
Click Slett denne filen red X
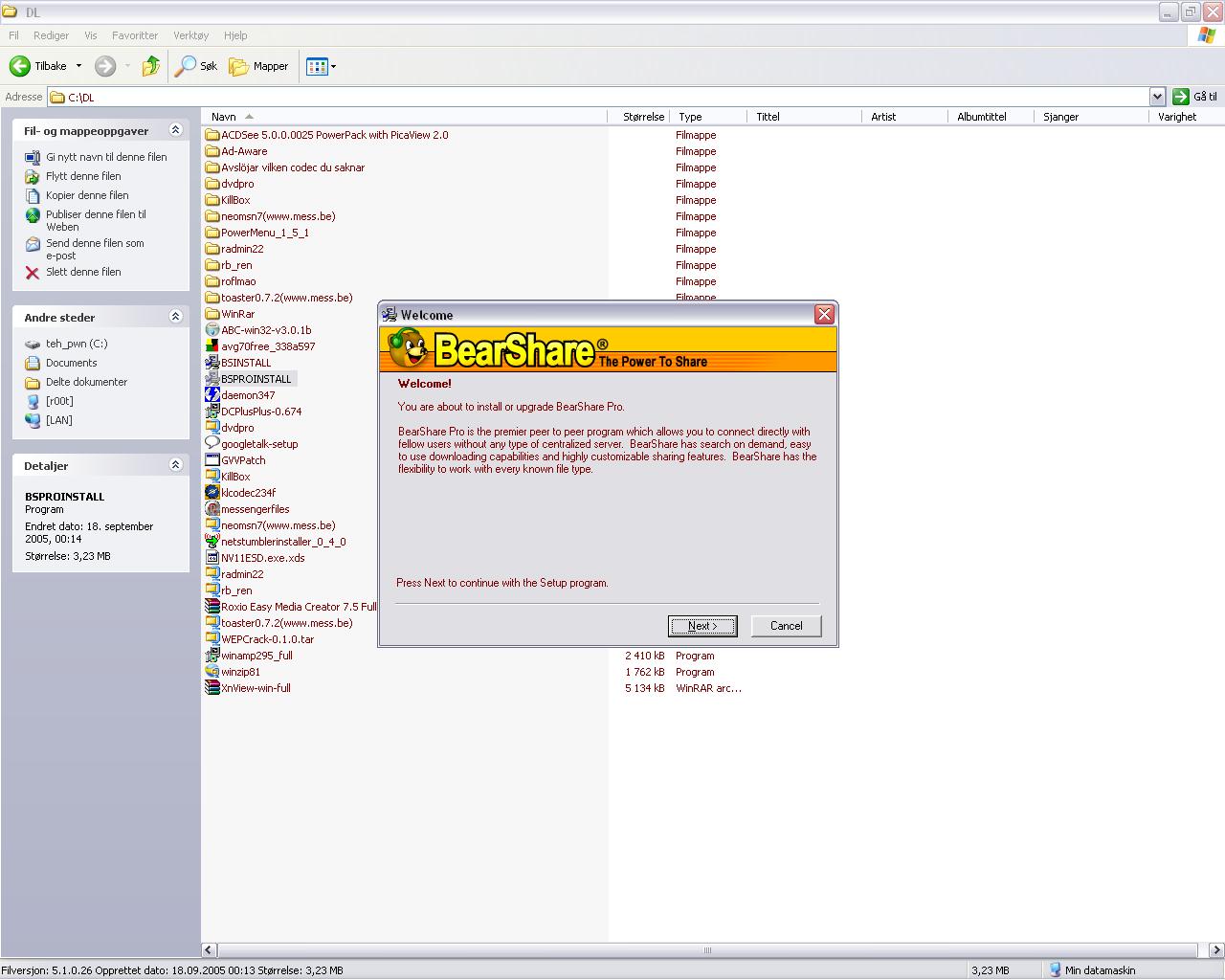(x=33, y=273)
